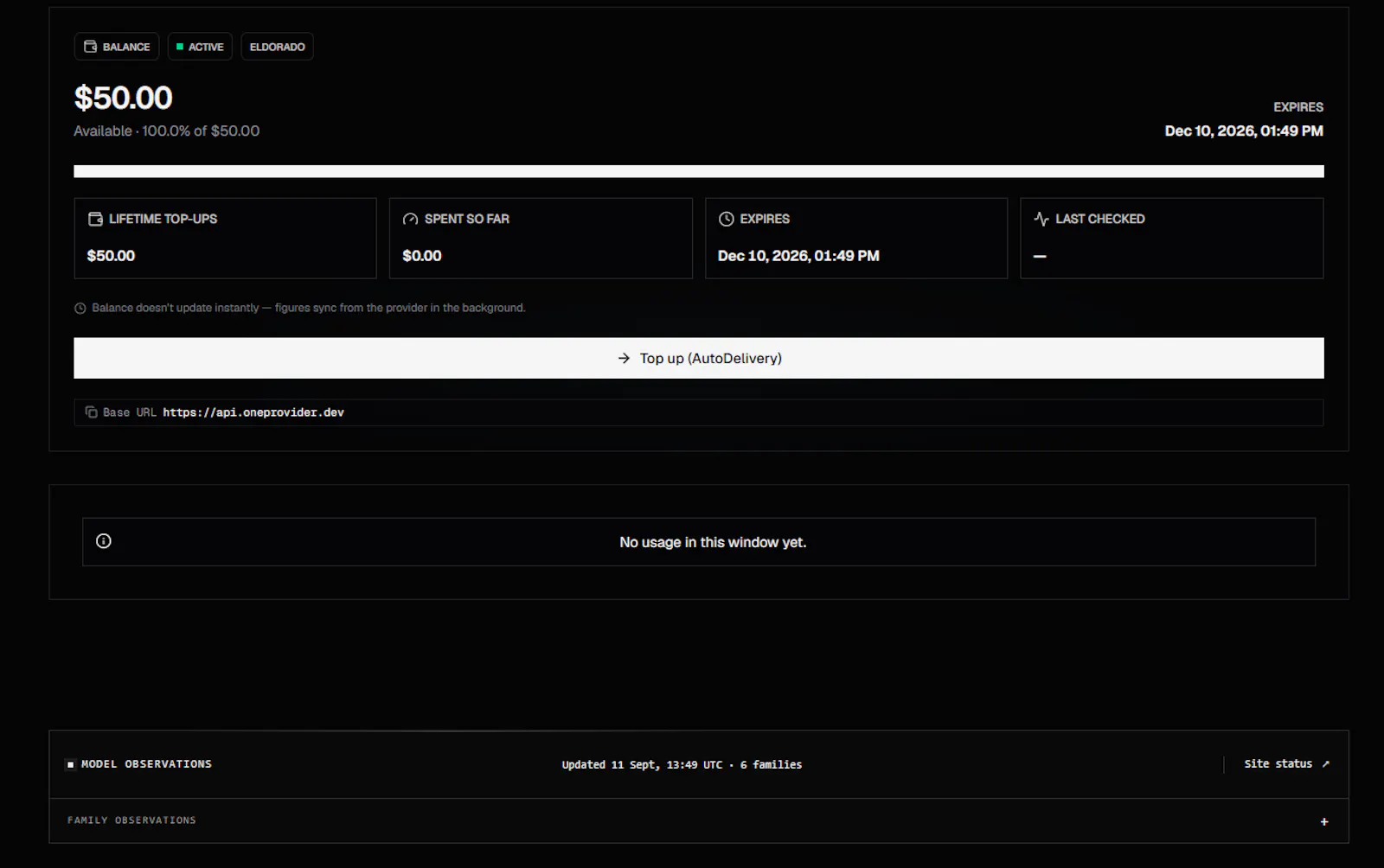Click the top-right EXPIRES label
1384x868 pixels.
pos(1298,107)
